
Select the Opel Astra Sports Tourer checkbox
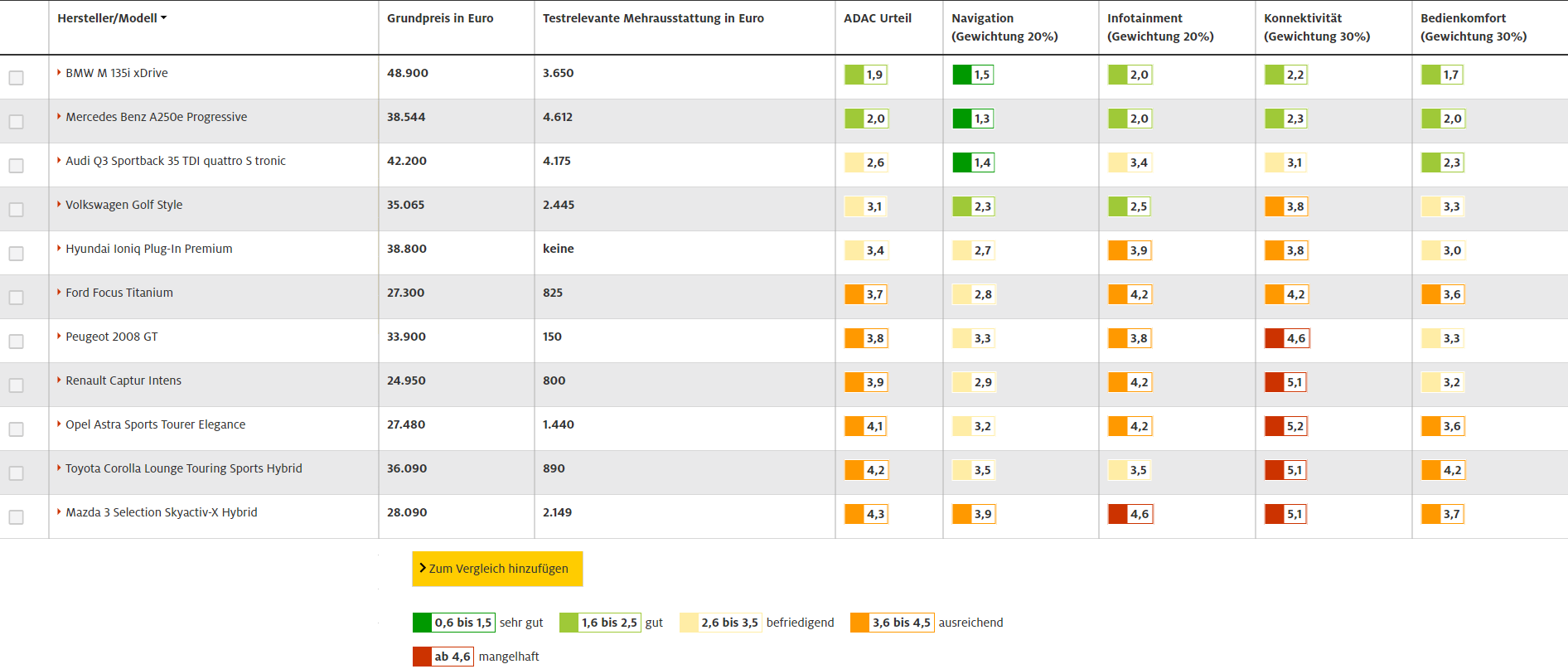(16, 429)
